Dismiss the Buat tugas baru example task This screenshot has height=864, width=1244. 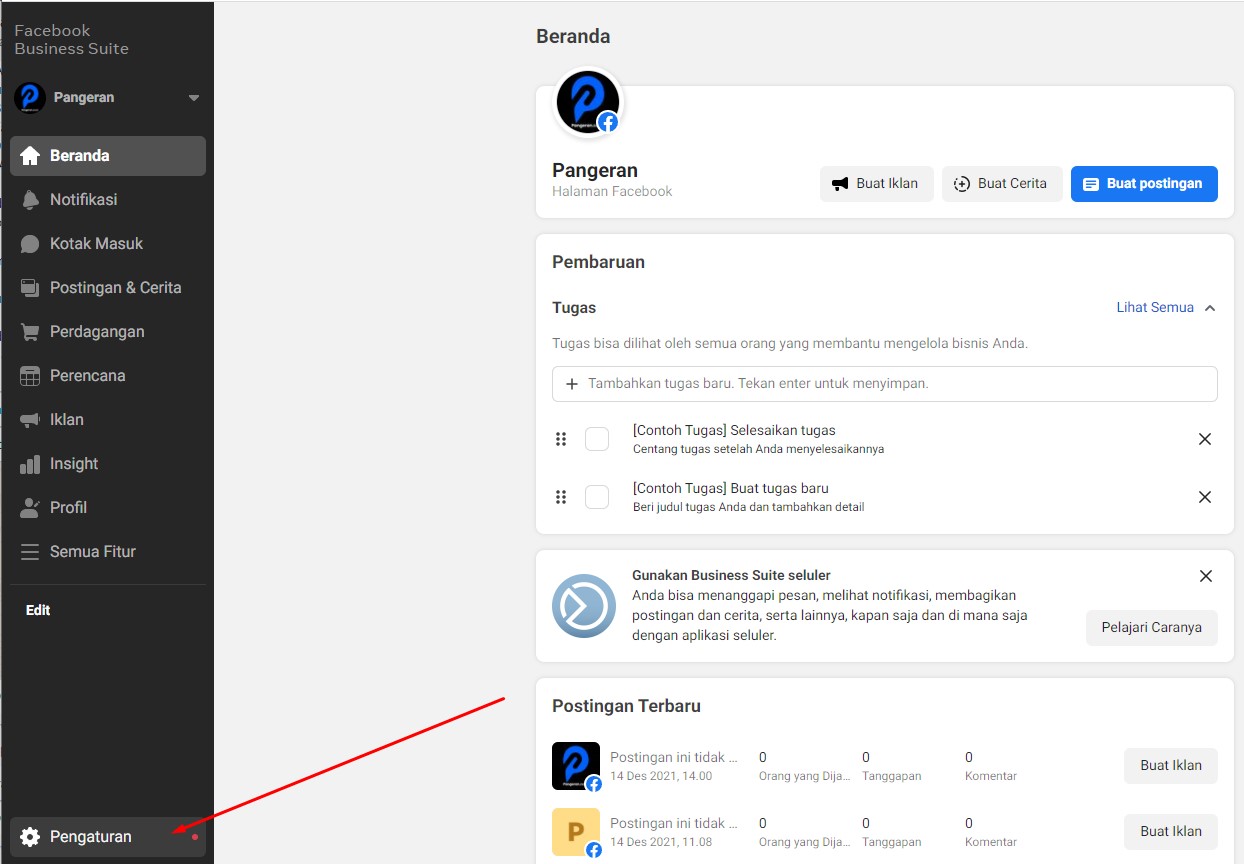tap(1205, 497)
